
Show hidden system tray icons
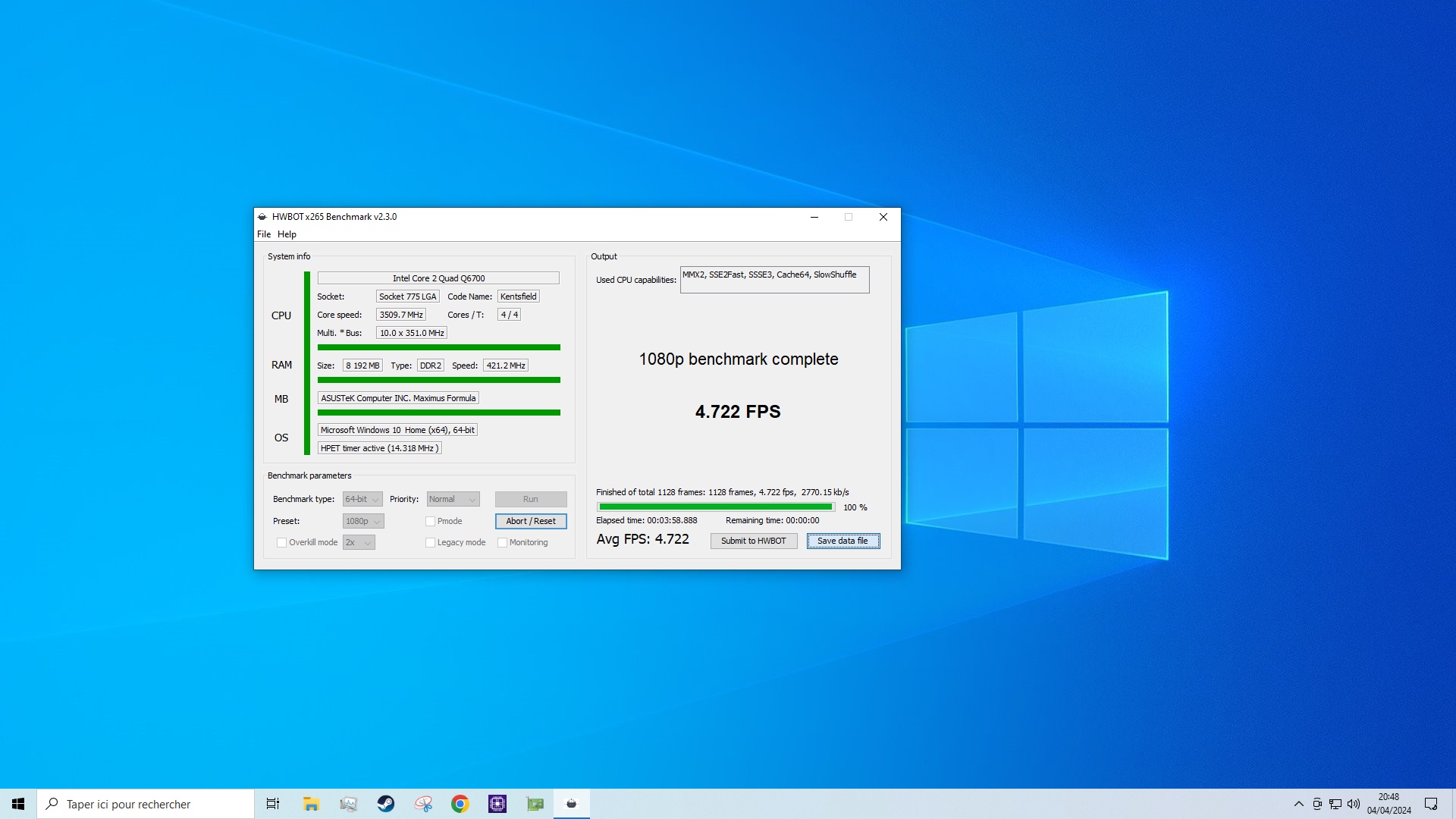(x=1299, y=804)
